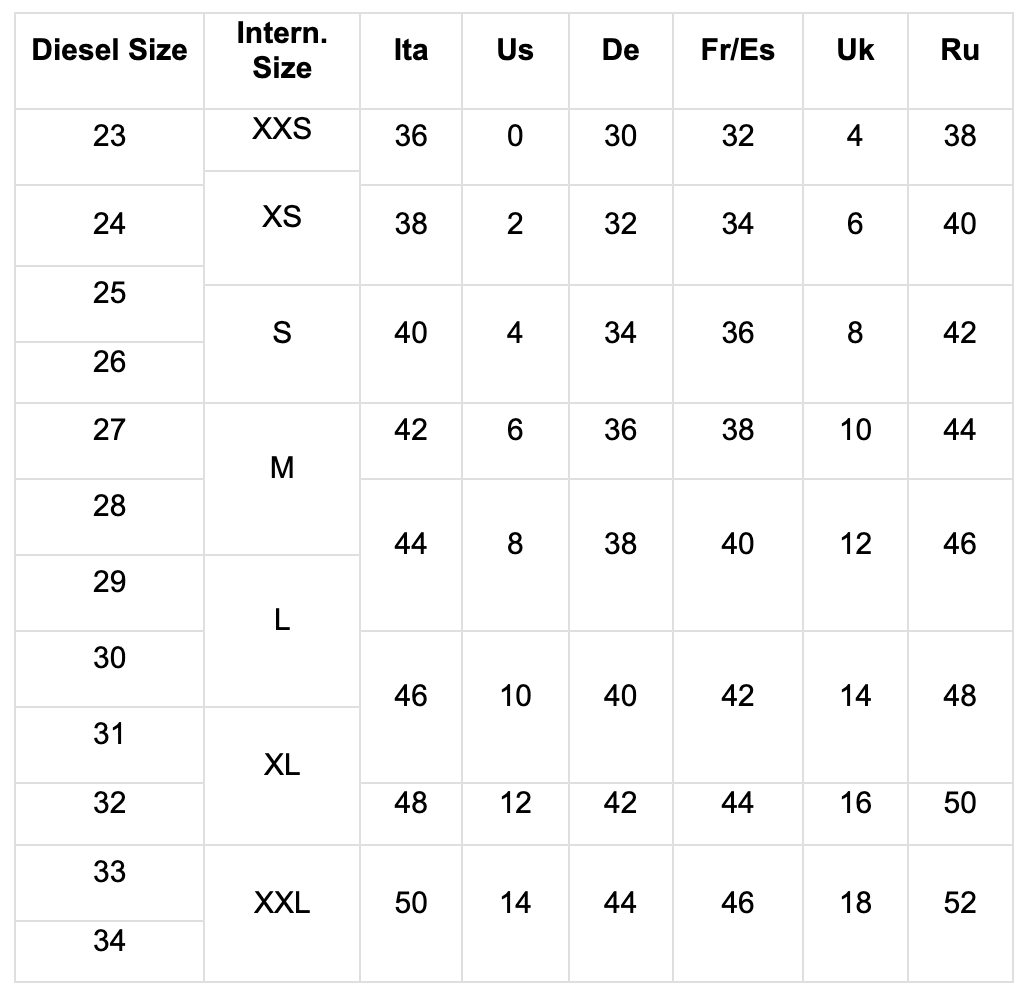The height and width of the screenshot is (998, 1026).
Task: Click the De column header
Action: pyautogui.click(x=620, y=50)
